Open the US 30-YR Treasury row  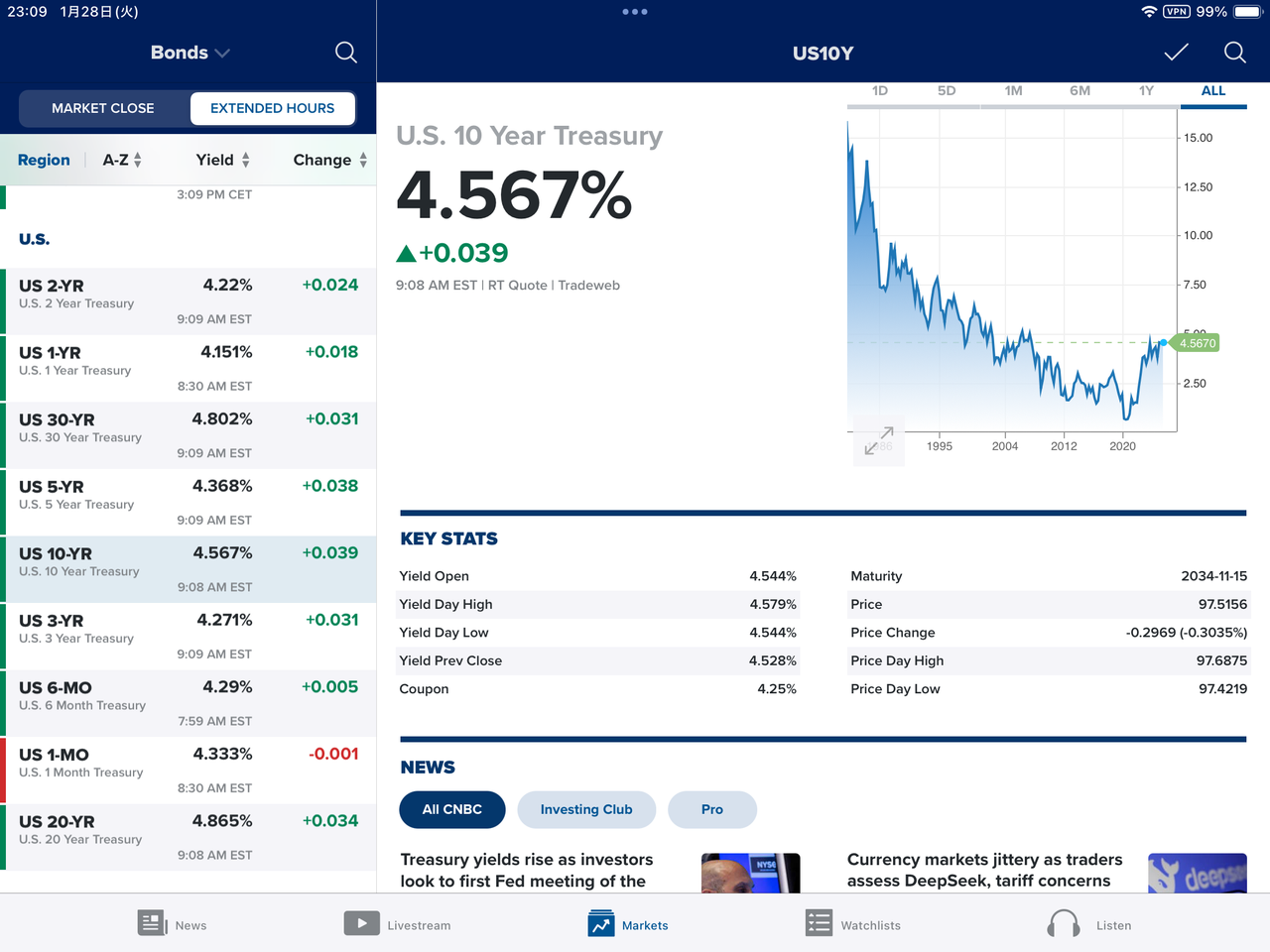pyautogui.click(x=189, y=434)
